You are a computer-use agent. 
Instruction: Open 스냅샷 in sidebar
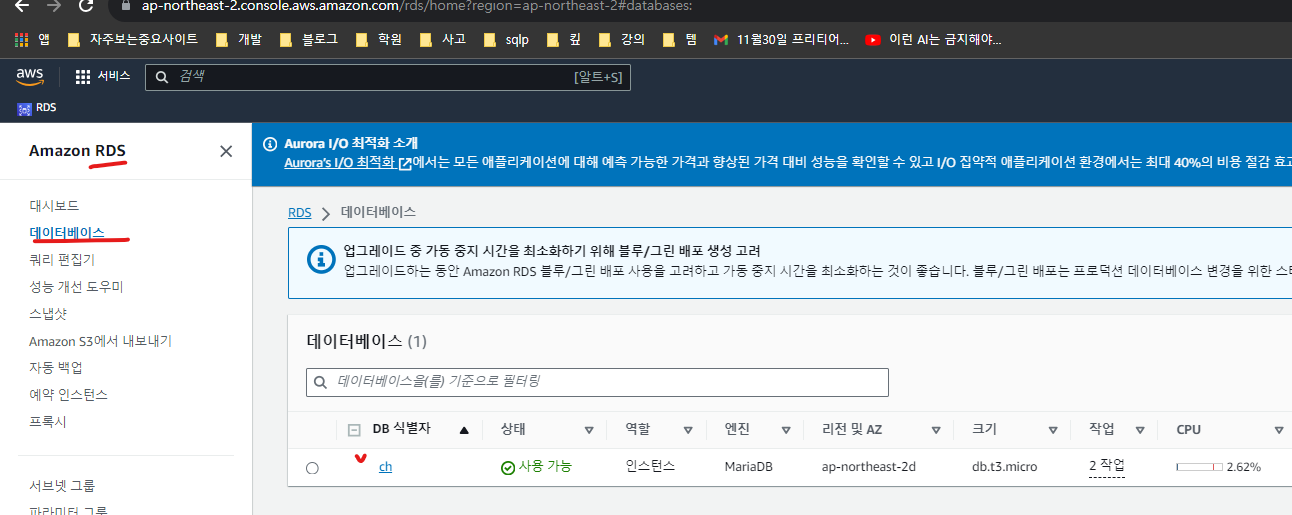pos(48,314)
